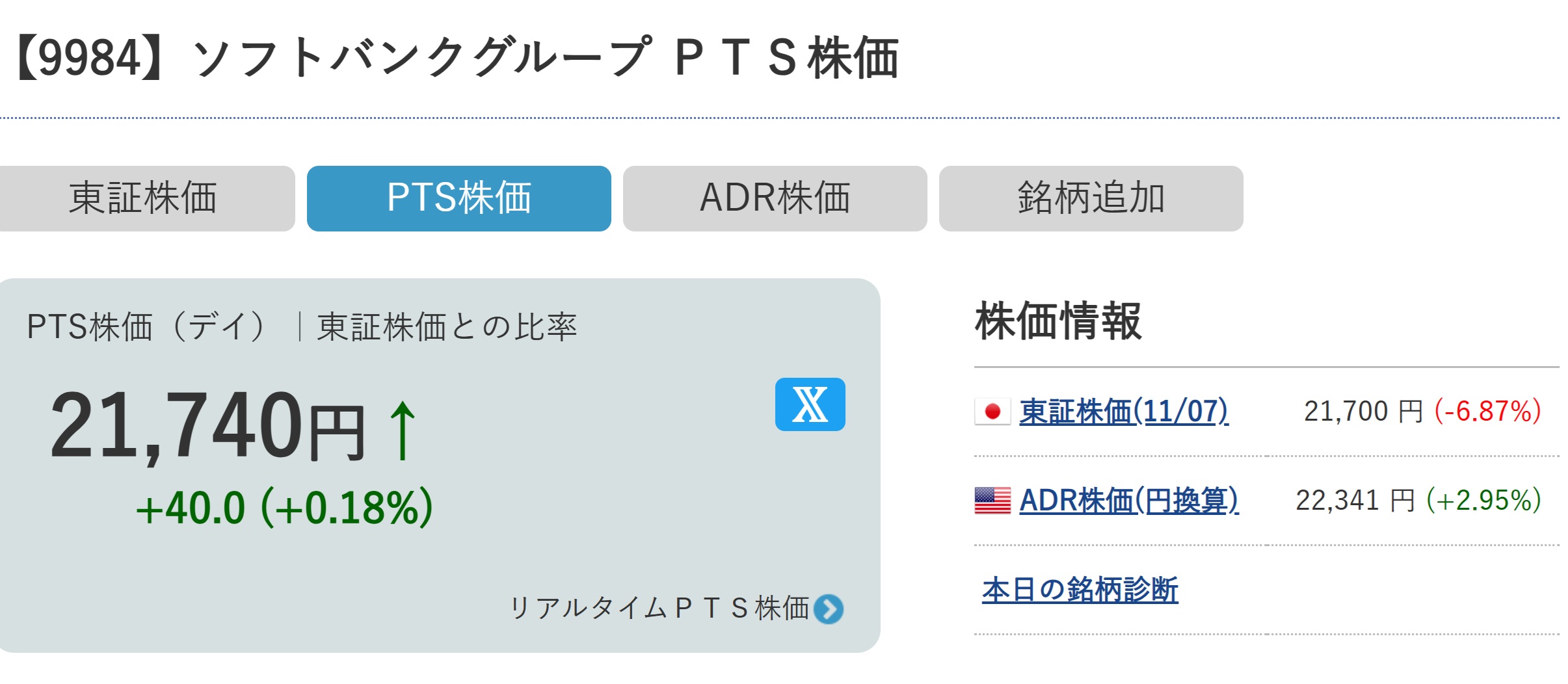Click the Japan flag icon
Image resolution: width=1568 pixels, height=684 pixels.
point(992,411)
